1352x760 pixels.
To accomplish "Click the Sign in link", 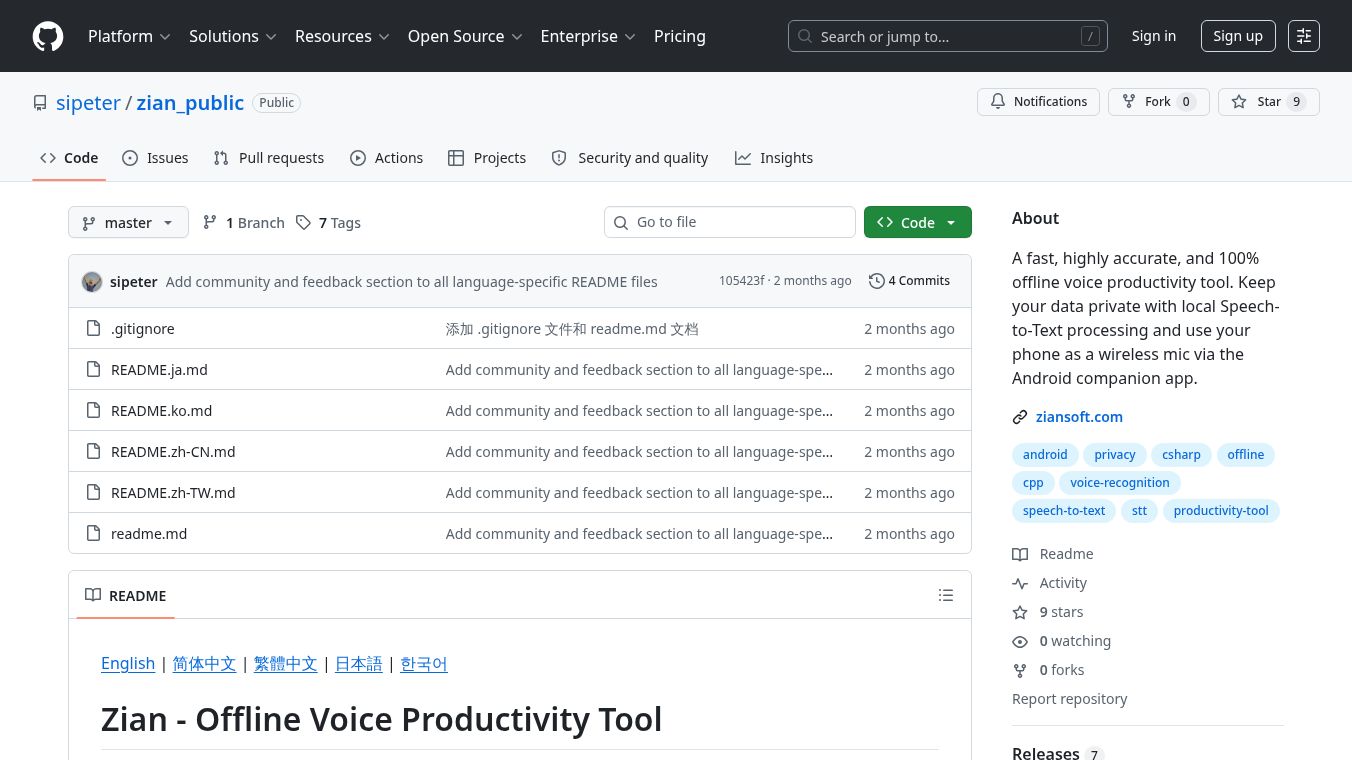I will 1154,36.
